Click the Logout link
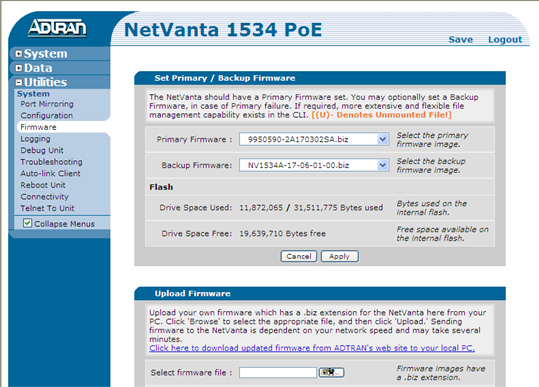Viewport: 539px width, 387px height. tap(505, 40)
